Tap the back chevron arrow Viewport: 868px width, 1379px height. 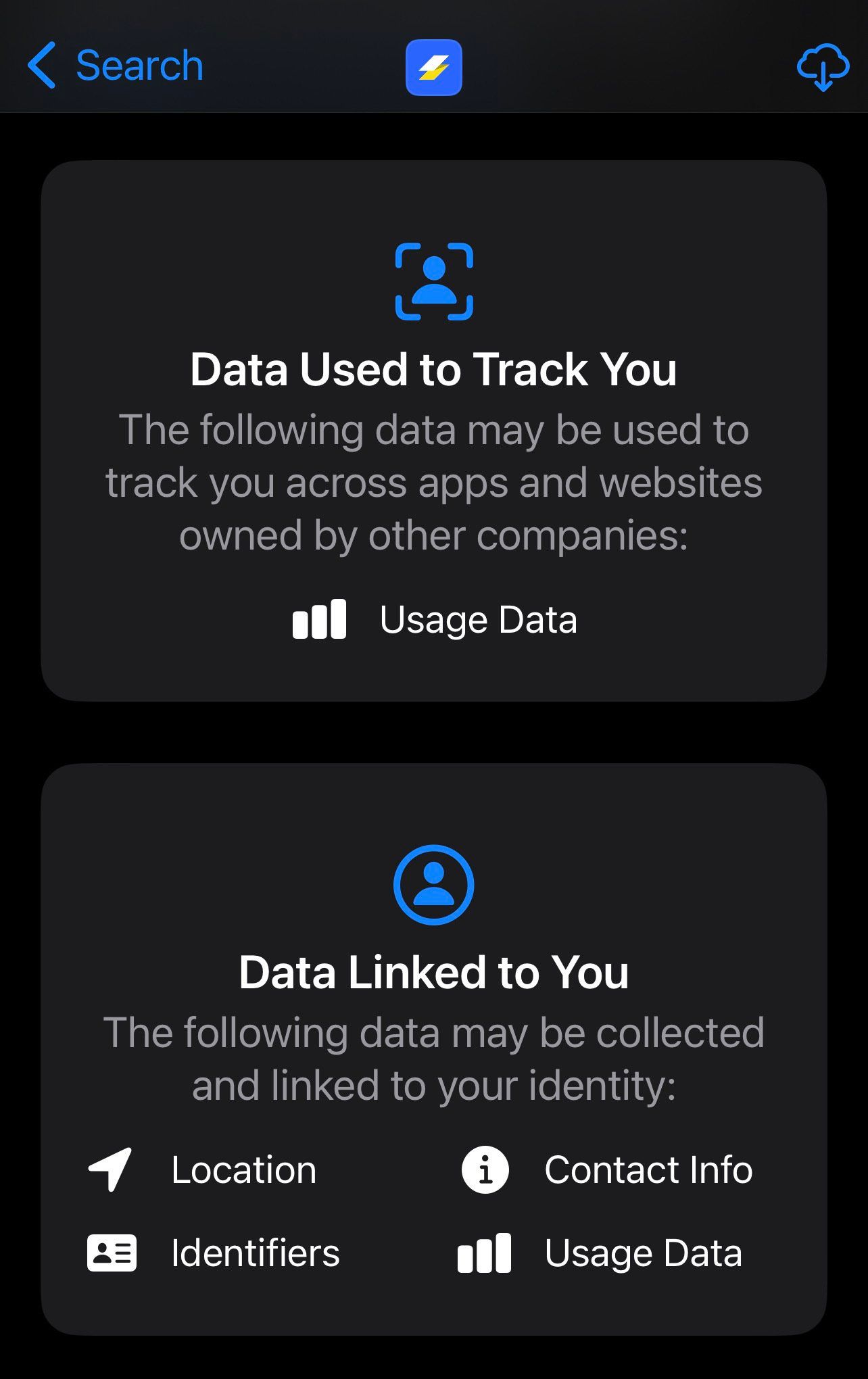(x=42, y=66)
